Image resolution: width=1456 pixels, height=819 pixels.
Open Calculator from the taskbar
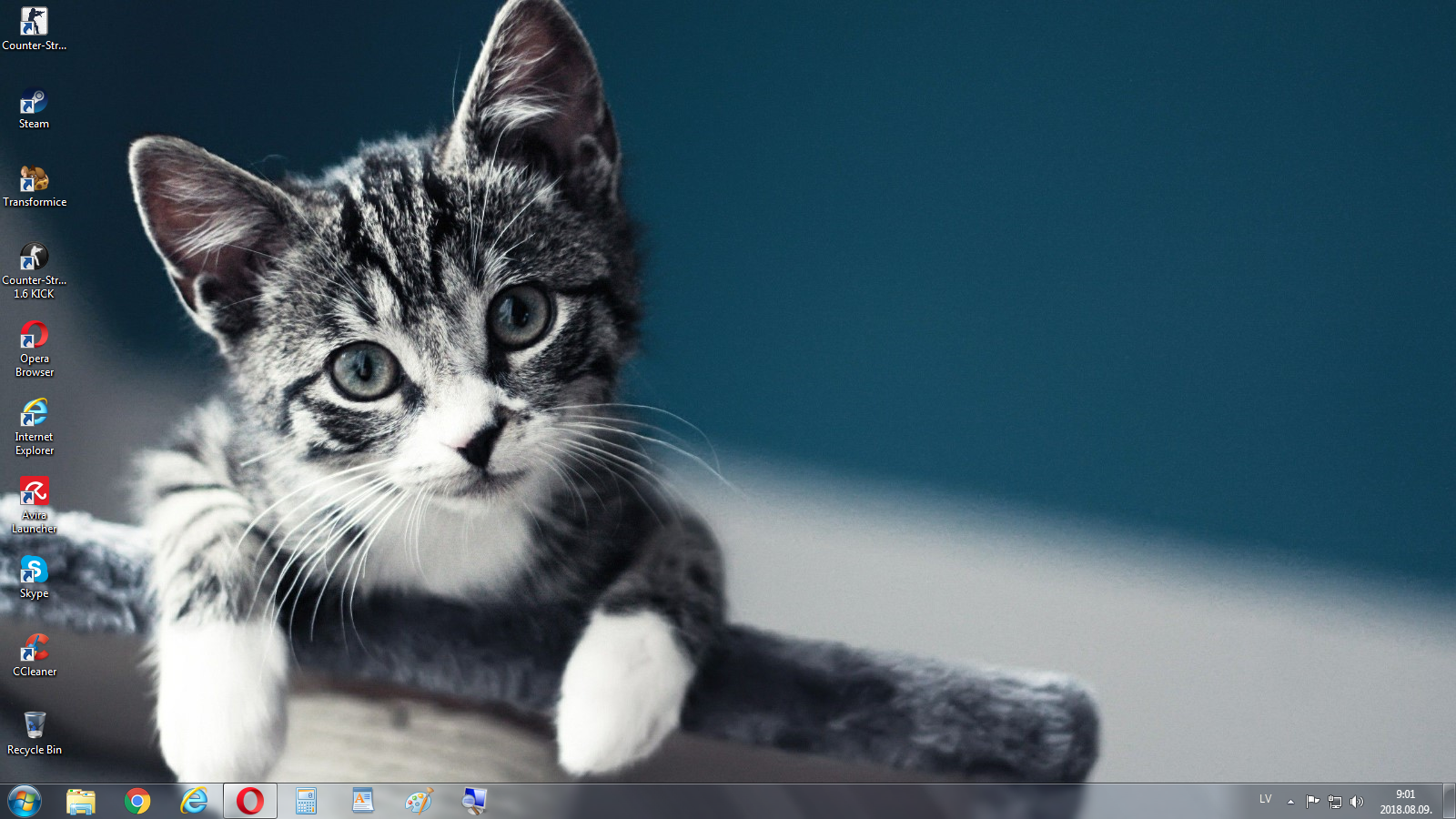click(307, 802)
